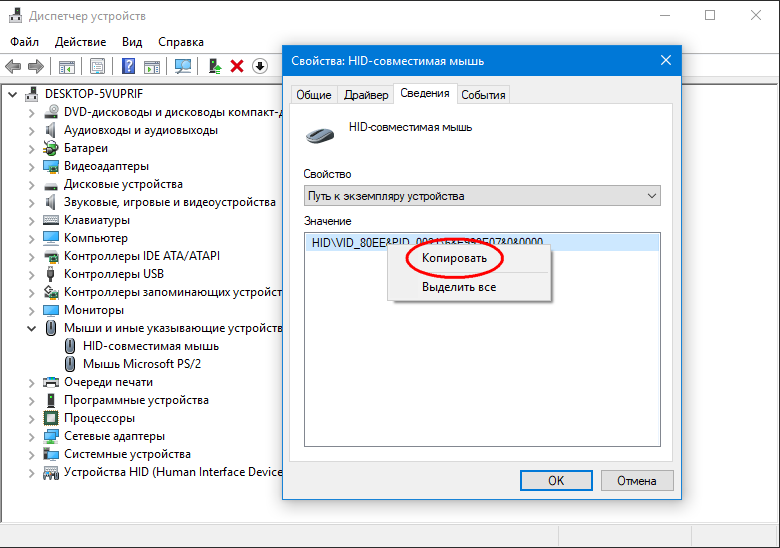Select Мышь Microsoft PS/2 in the tree

(142, 364)
